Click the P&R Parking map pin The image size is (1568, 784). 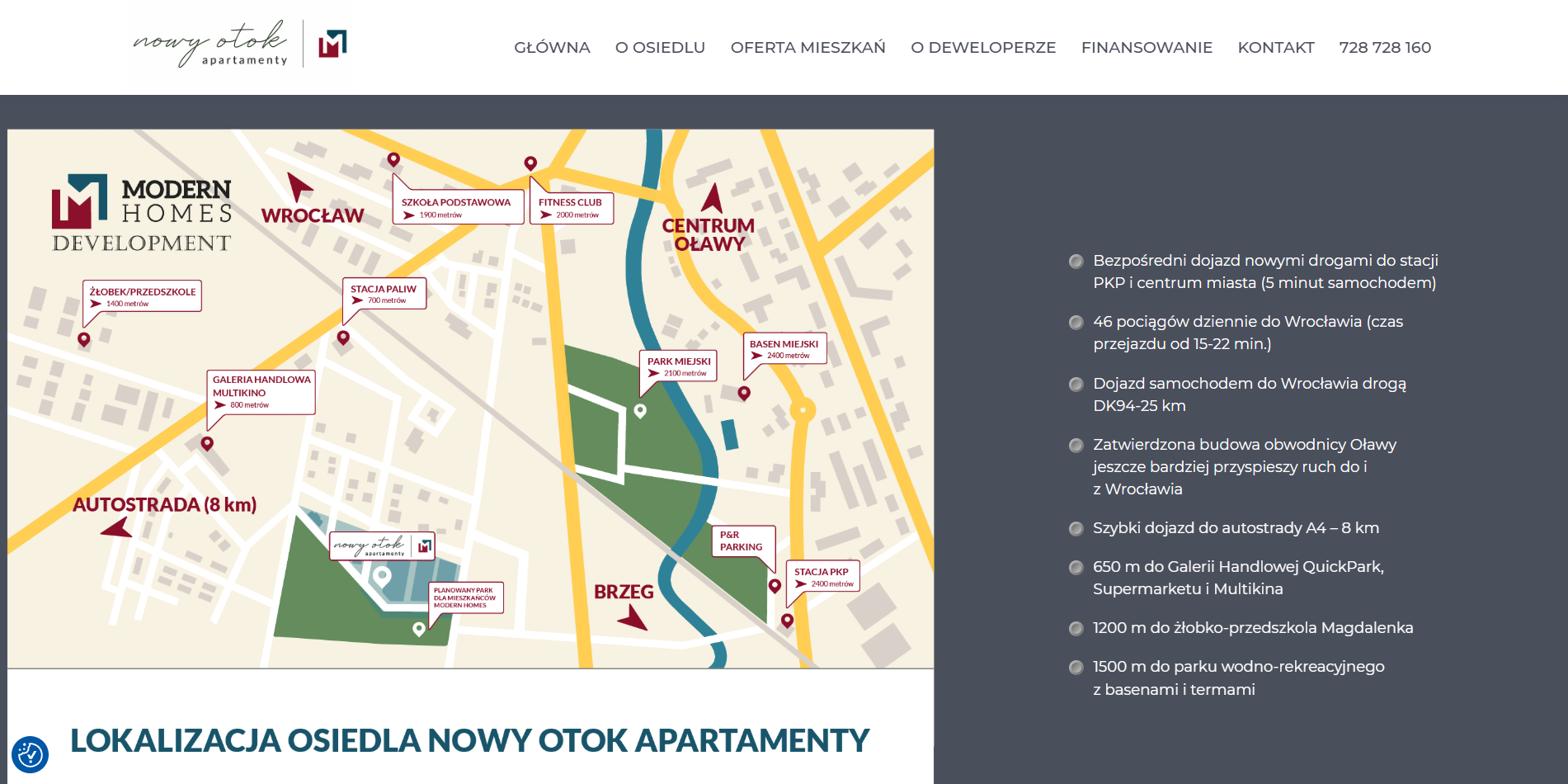point(775,586)
